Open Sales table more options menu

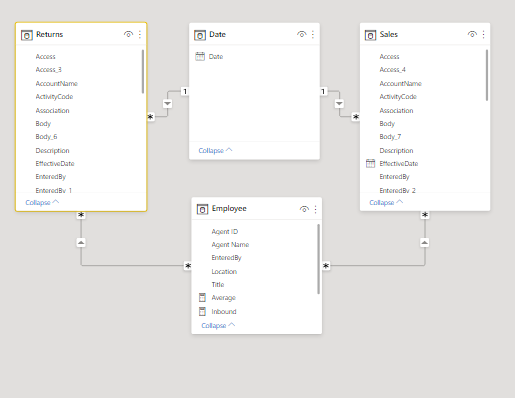[483, 34]
